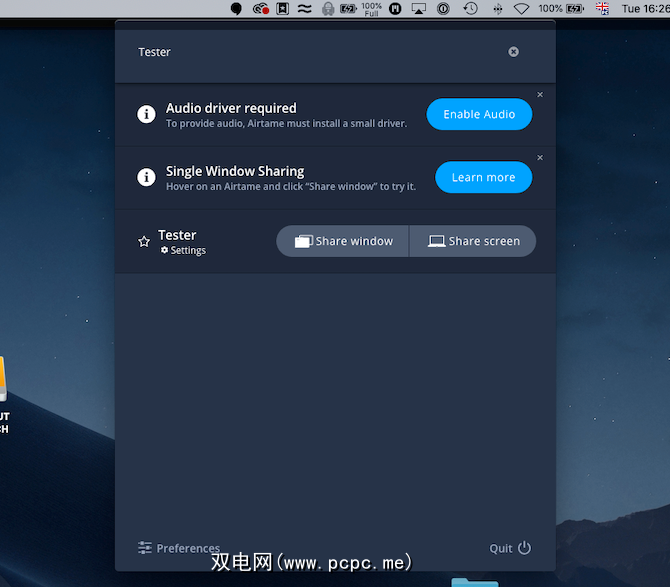
Task: Open the 1Password menu bar icon
Action: pyautogui.click(x=443, y=9)
